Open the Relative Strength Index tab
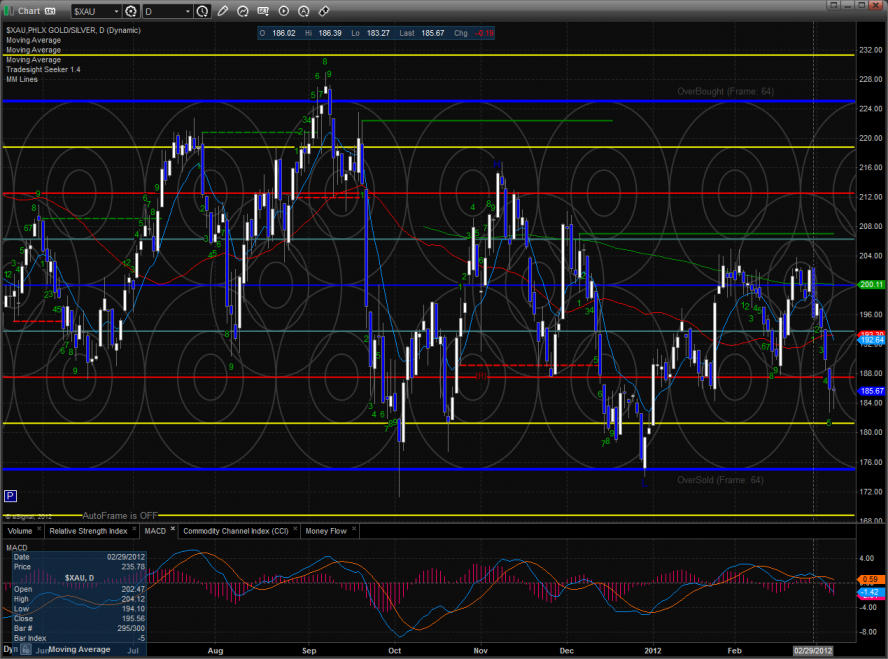 click(x=87, y=531)
